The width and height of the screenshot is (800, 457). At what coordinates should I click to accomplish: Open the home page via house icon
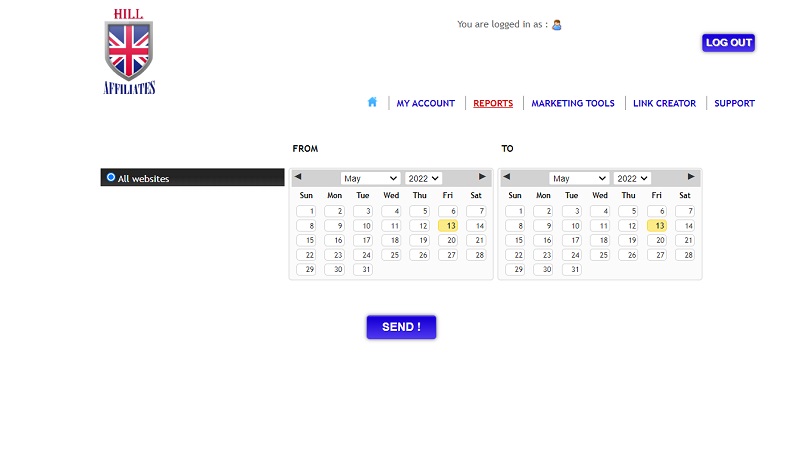pos(372,102)
